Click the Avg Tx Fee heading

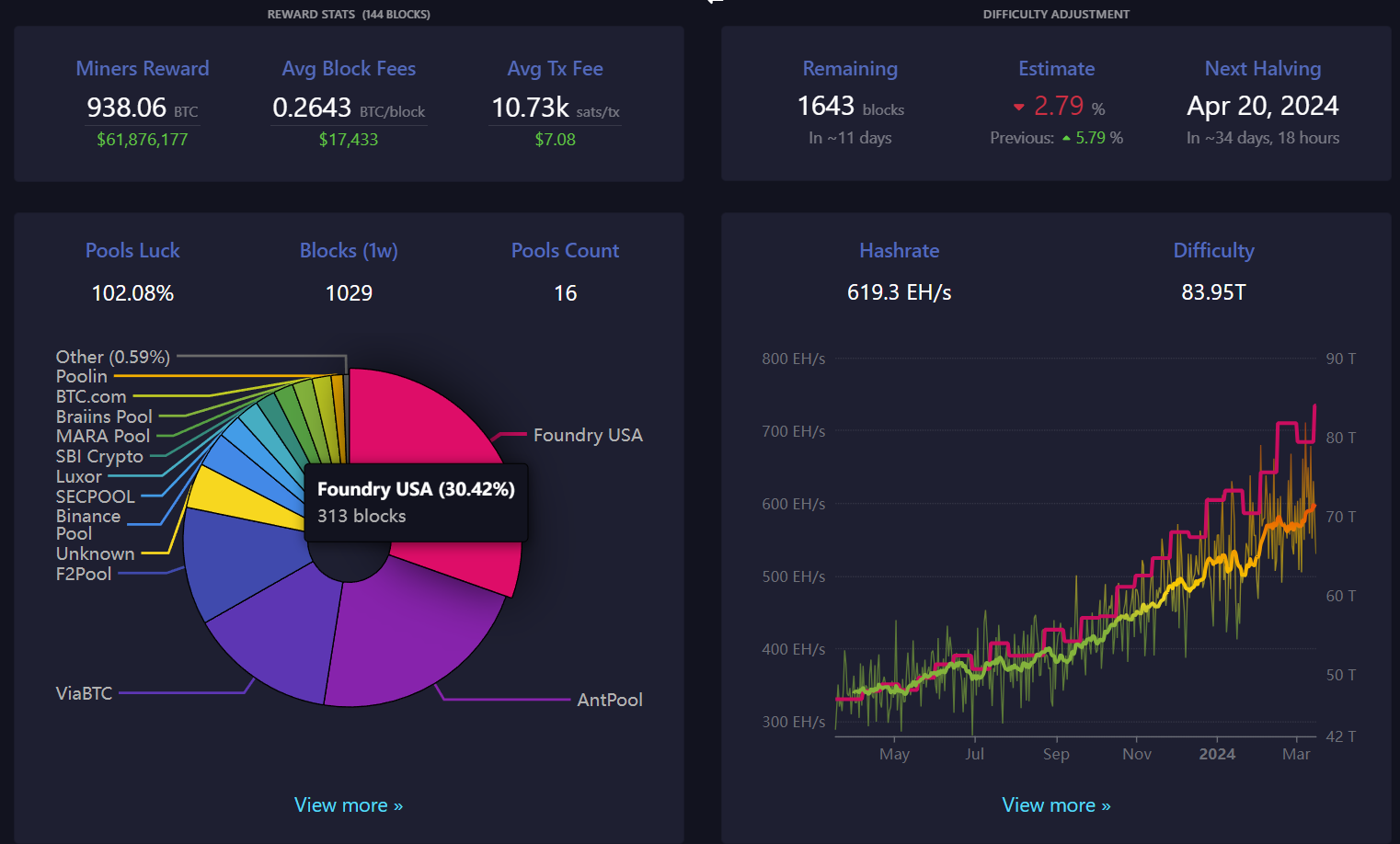(556, 69)
